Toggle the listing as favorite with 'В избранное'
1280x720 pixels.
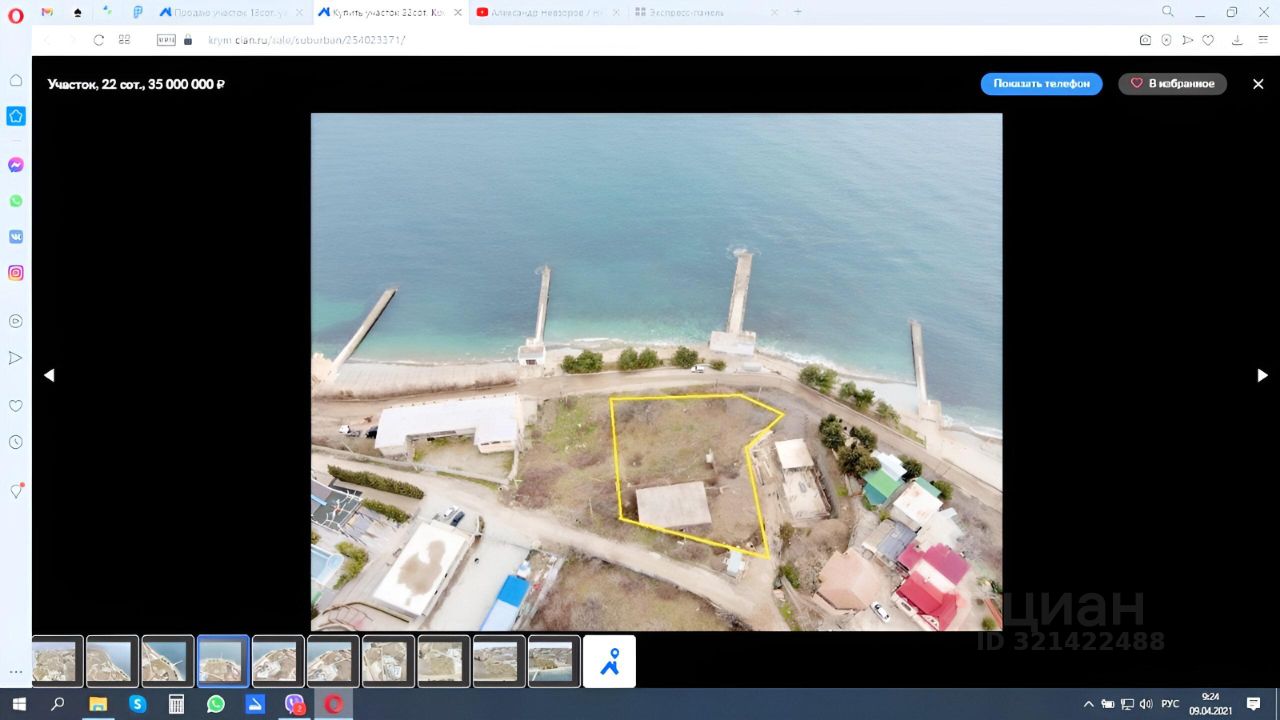click(1172, 84)
